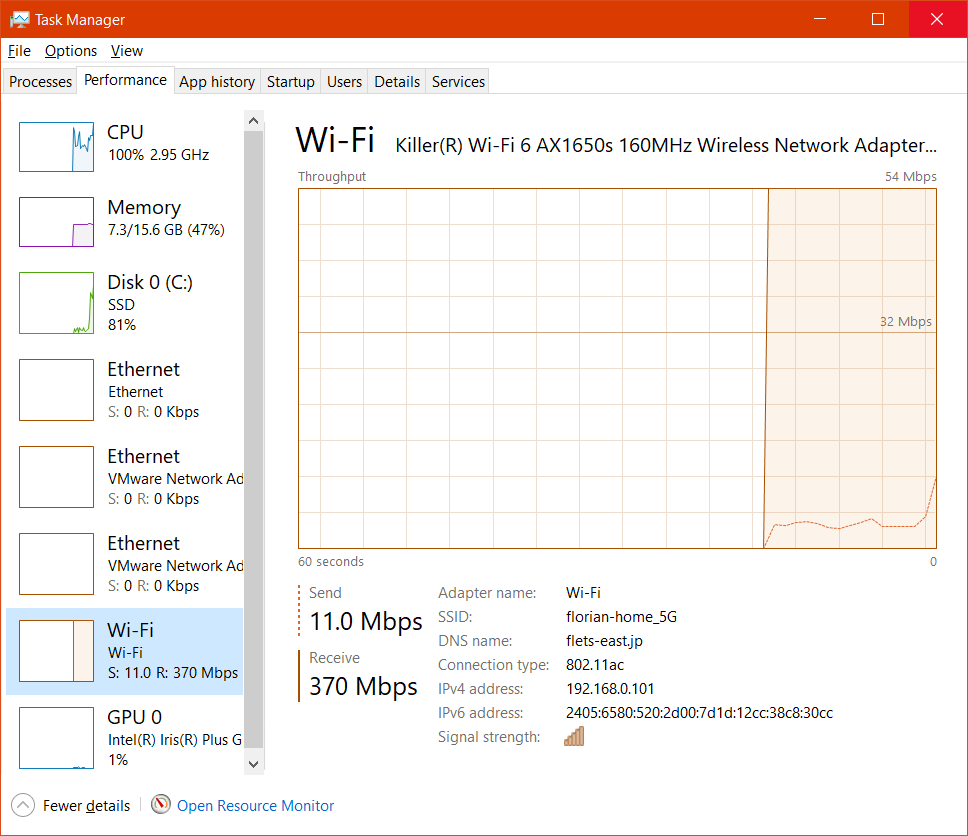This screenshot has height=836, width=968.
Task: Click the Wi-Fi signal strength bars icon
Action: pyautogui.click(x=574, y=737)
